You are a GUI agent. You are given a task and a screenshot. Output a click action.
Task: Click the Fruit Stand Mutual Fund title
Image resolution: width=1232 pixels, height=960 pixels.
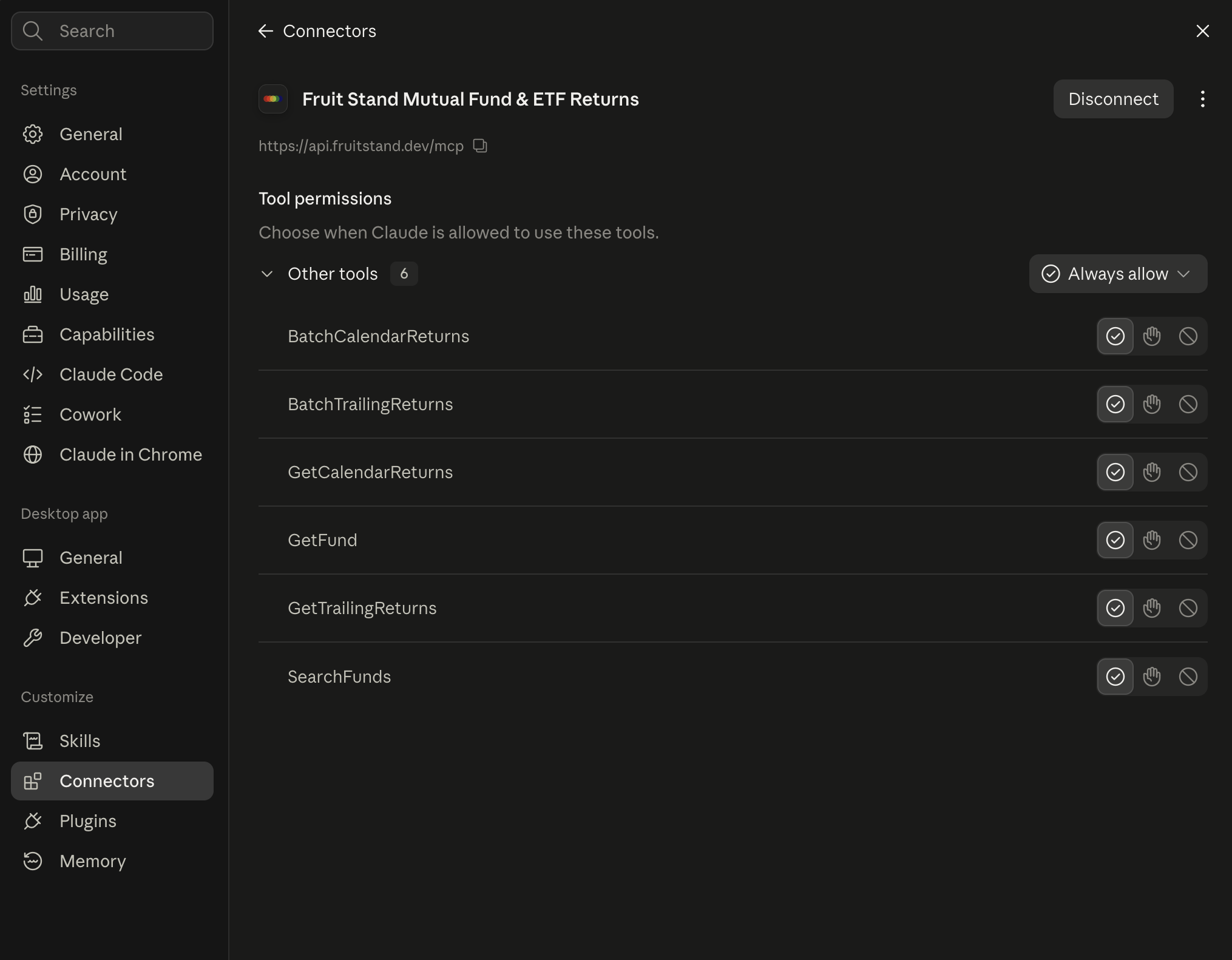[x=470, y=99]
